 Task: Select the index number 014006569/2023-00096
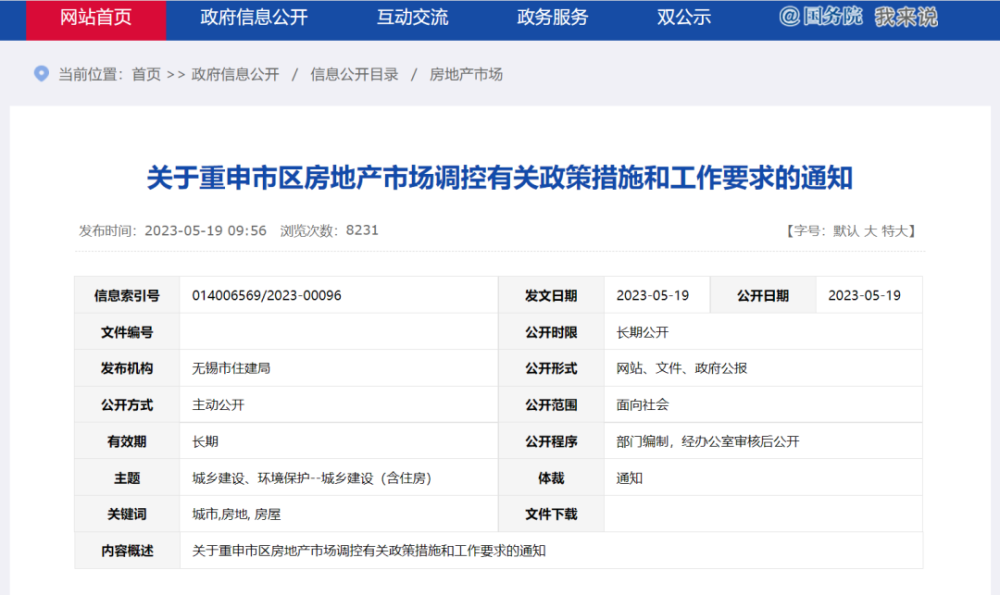[267, 295]
